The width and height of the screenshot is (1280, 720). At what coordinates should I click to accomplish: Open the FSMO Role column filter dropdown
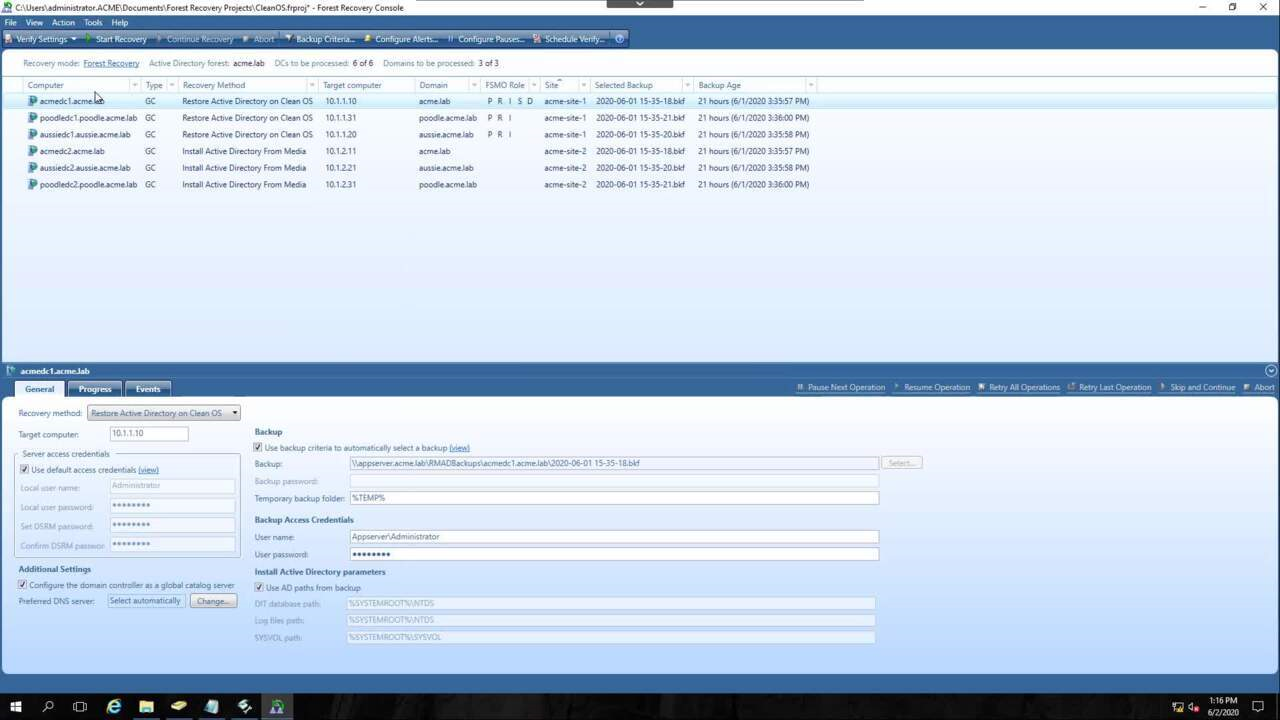coord(534,85)
